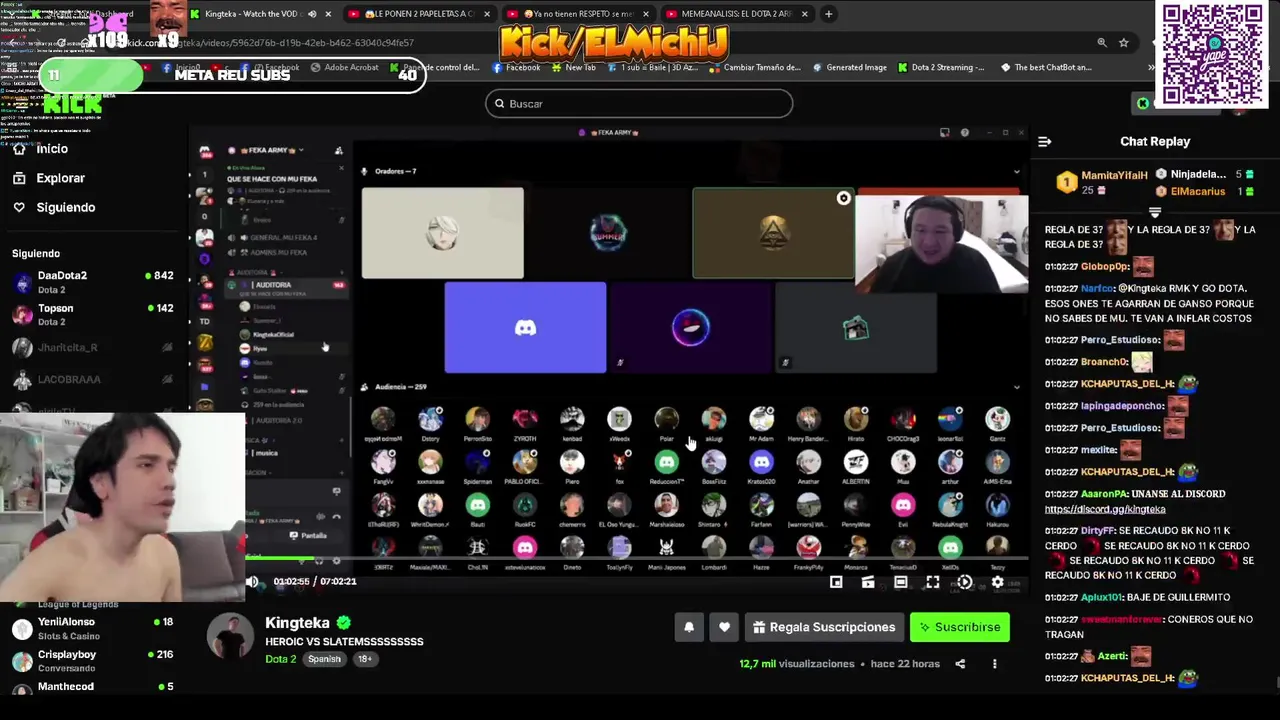Mute the video player volume
The height and width of the screenshot is (720, 1280).
coord(252,581)
